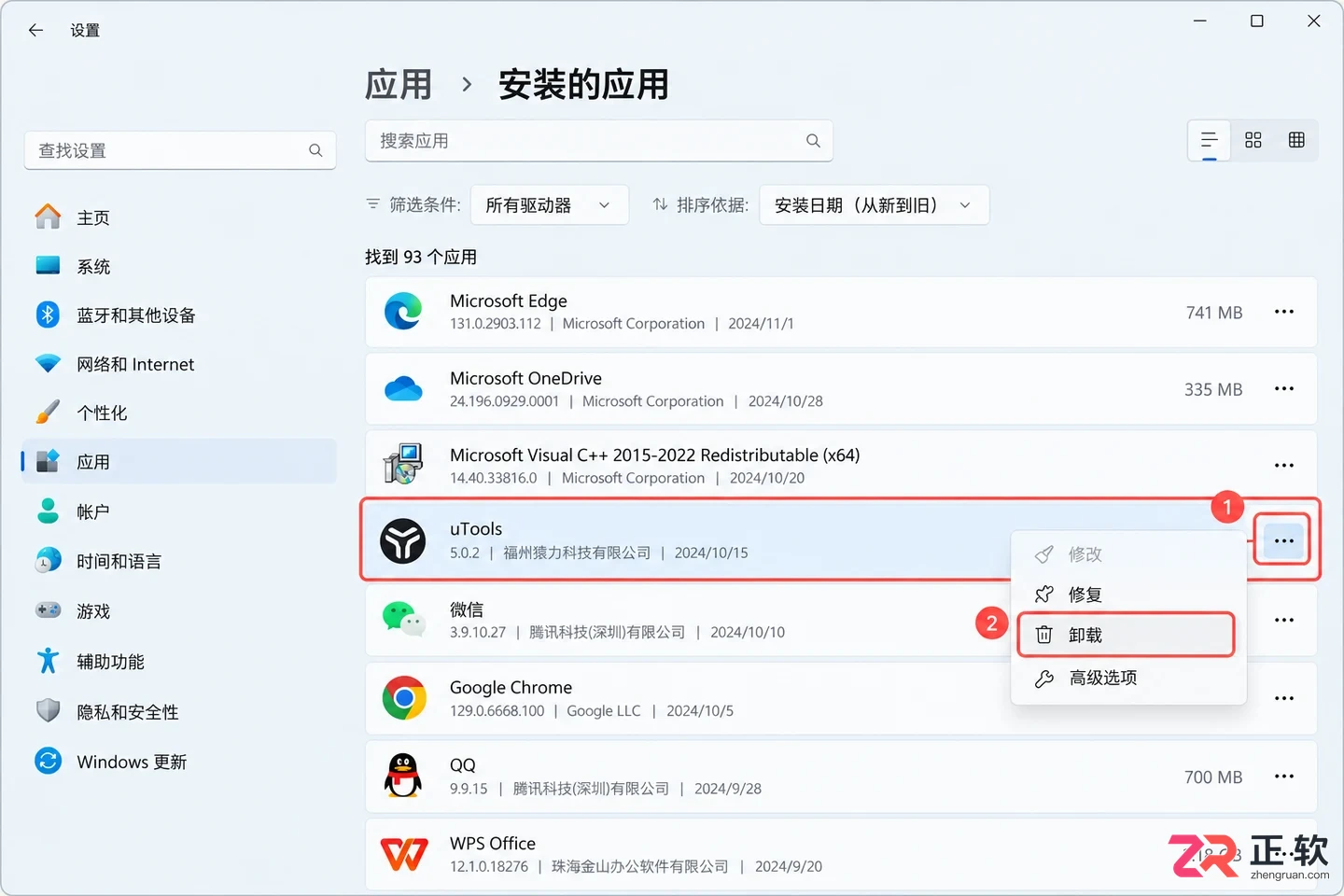This screenshot has height=896, width=1344.
Task: Open the 安装日期 sort order dropdown
Action: (x=875, y=205)
